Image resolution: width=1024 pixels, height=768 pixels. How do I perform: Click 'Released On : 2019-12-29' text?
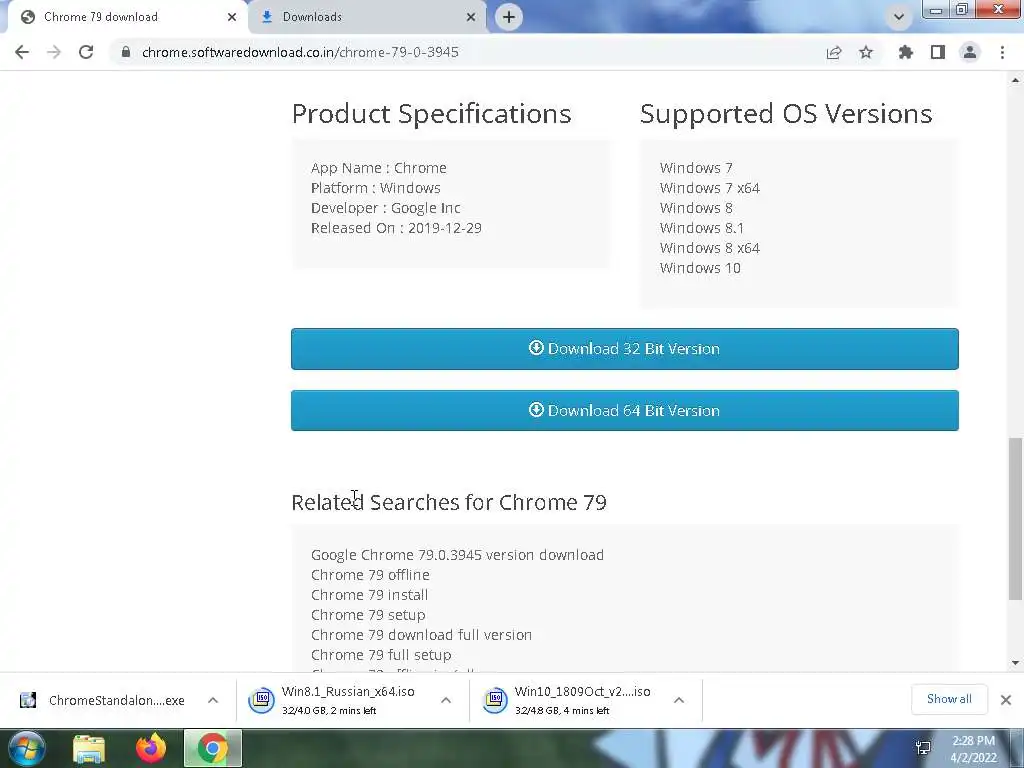coord(396,228)
